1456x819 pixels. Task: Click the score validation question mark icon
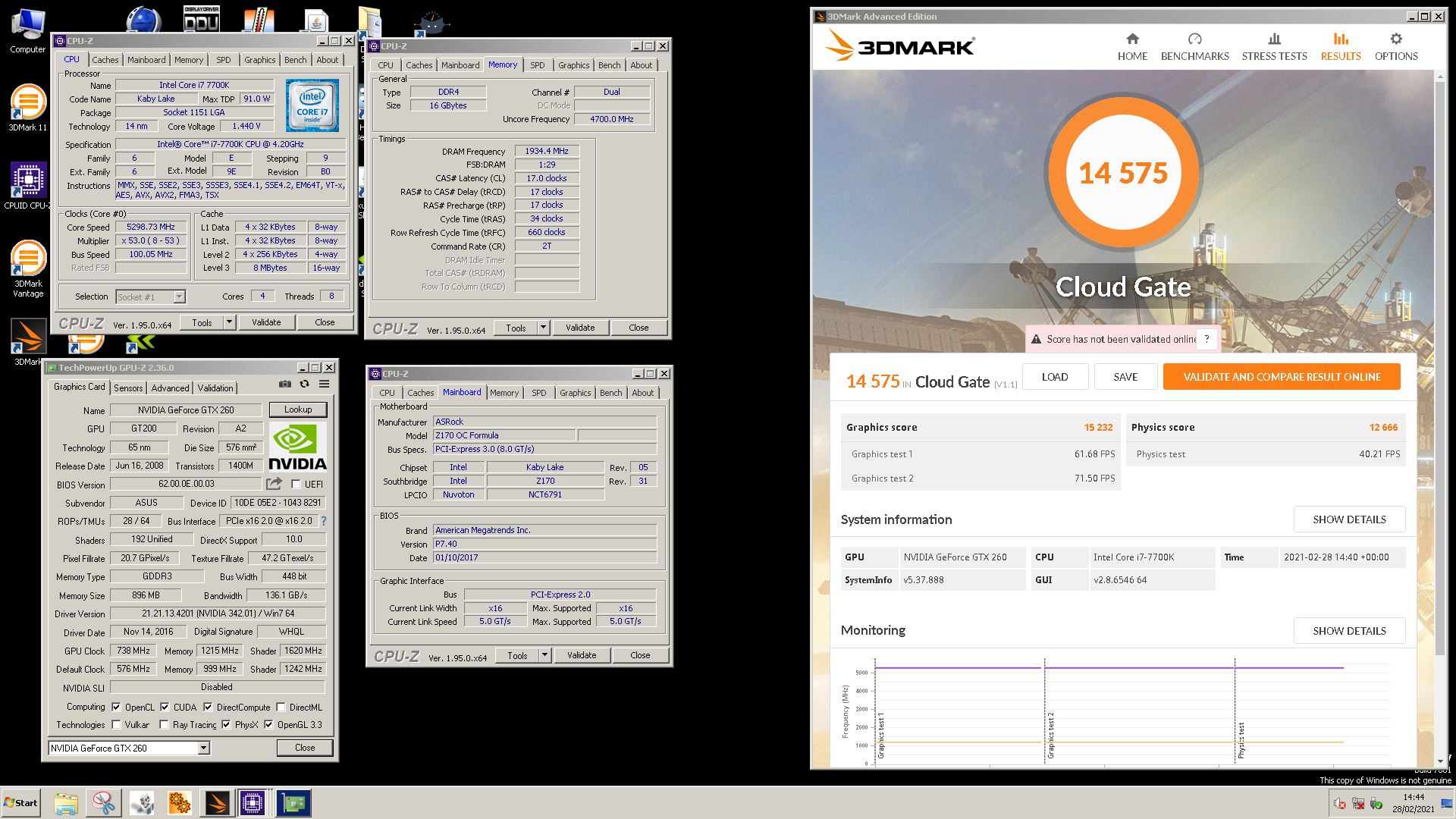point(1207,339)
